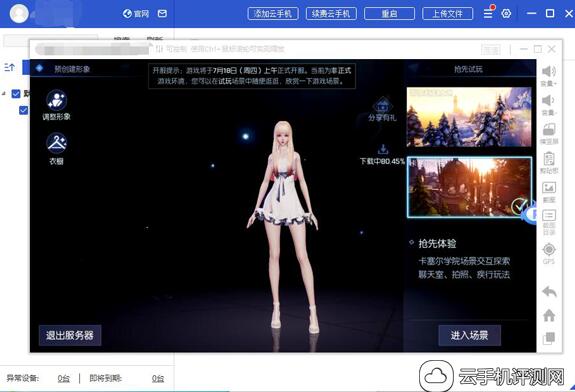Open the 官网 official site link
Viewport: 575px width, 392px height.
(x=136, y=14)
